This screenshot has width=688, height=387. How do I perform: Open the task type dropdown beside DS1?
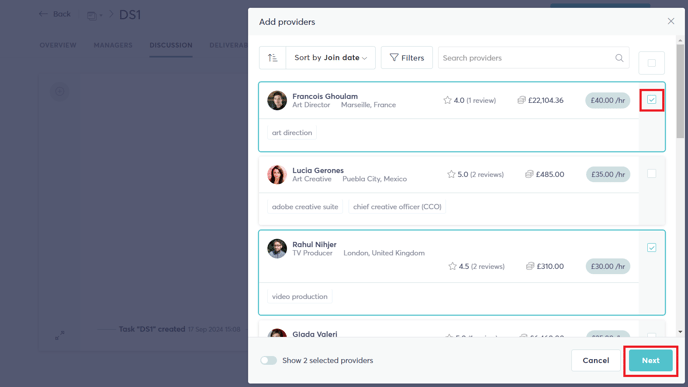(x=94, y=16)
